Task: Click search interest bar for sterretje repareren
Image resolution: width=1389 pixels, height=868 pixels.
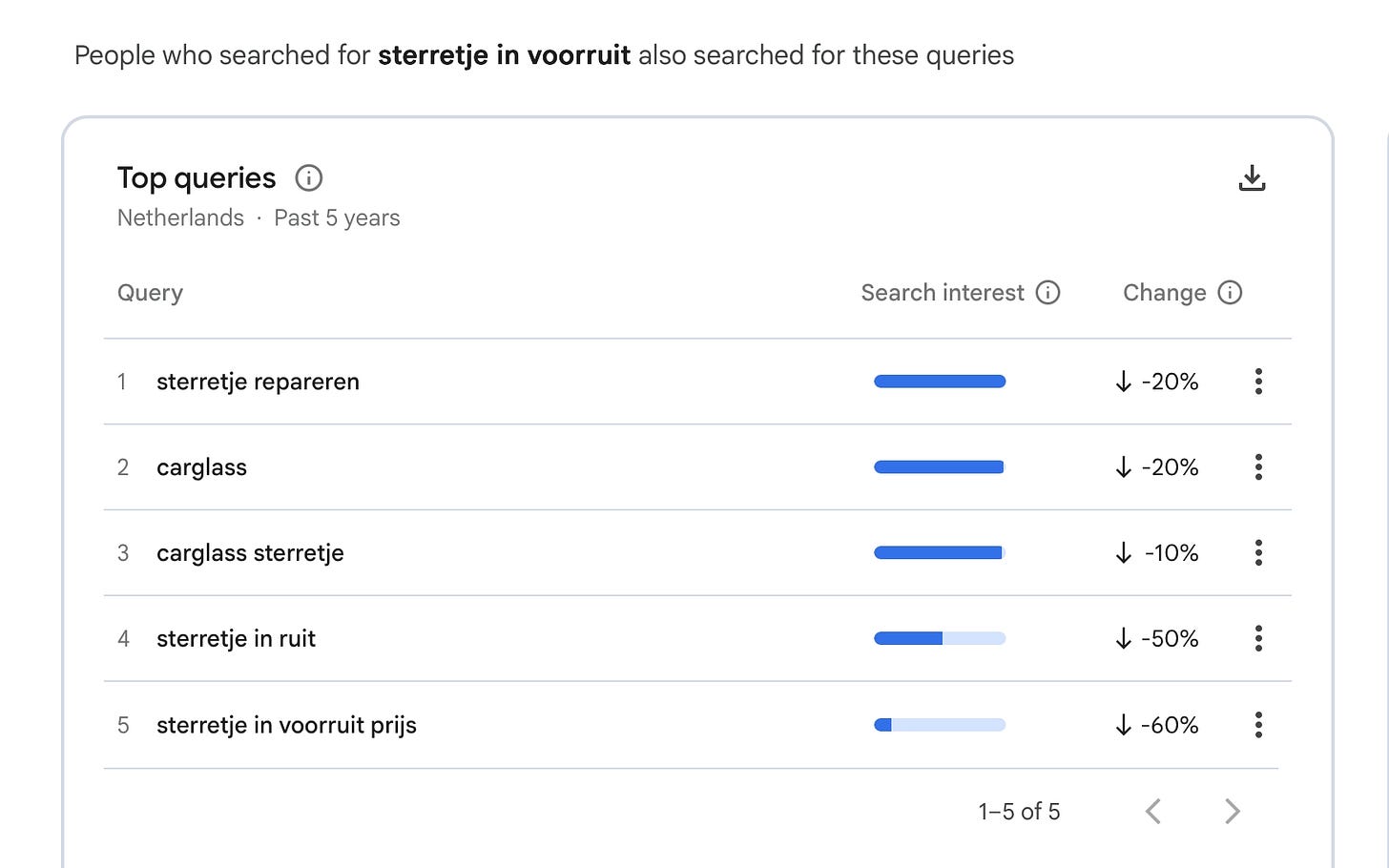Action: pos(940,382)
